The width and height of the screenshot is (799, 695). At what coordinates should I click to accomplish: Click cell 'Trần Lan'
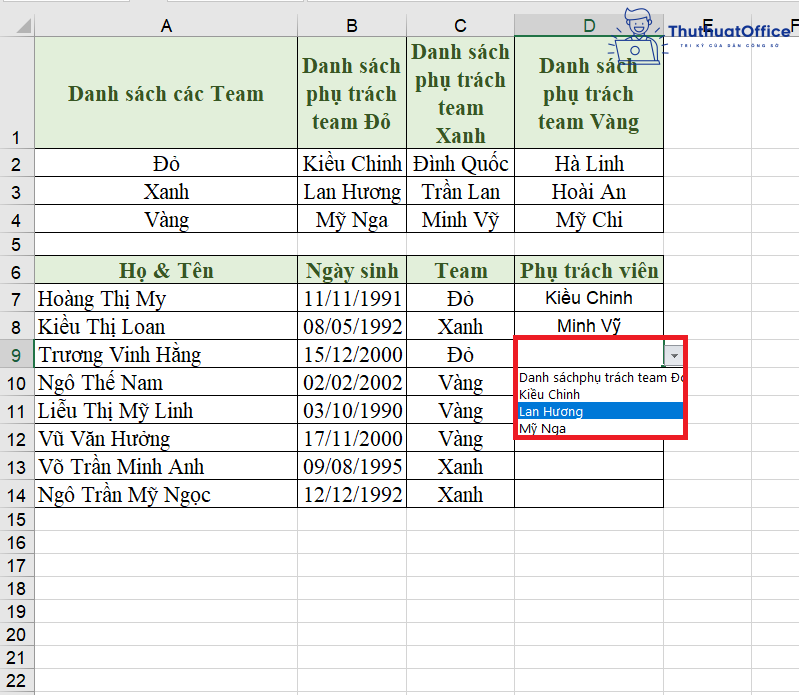[460, 191]
